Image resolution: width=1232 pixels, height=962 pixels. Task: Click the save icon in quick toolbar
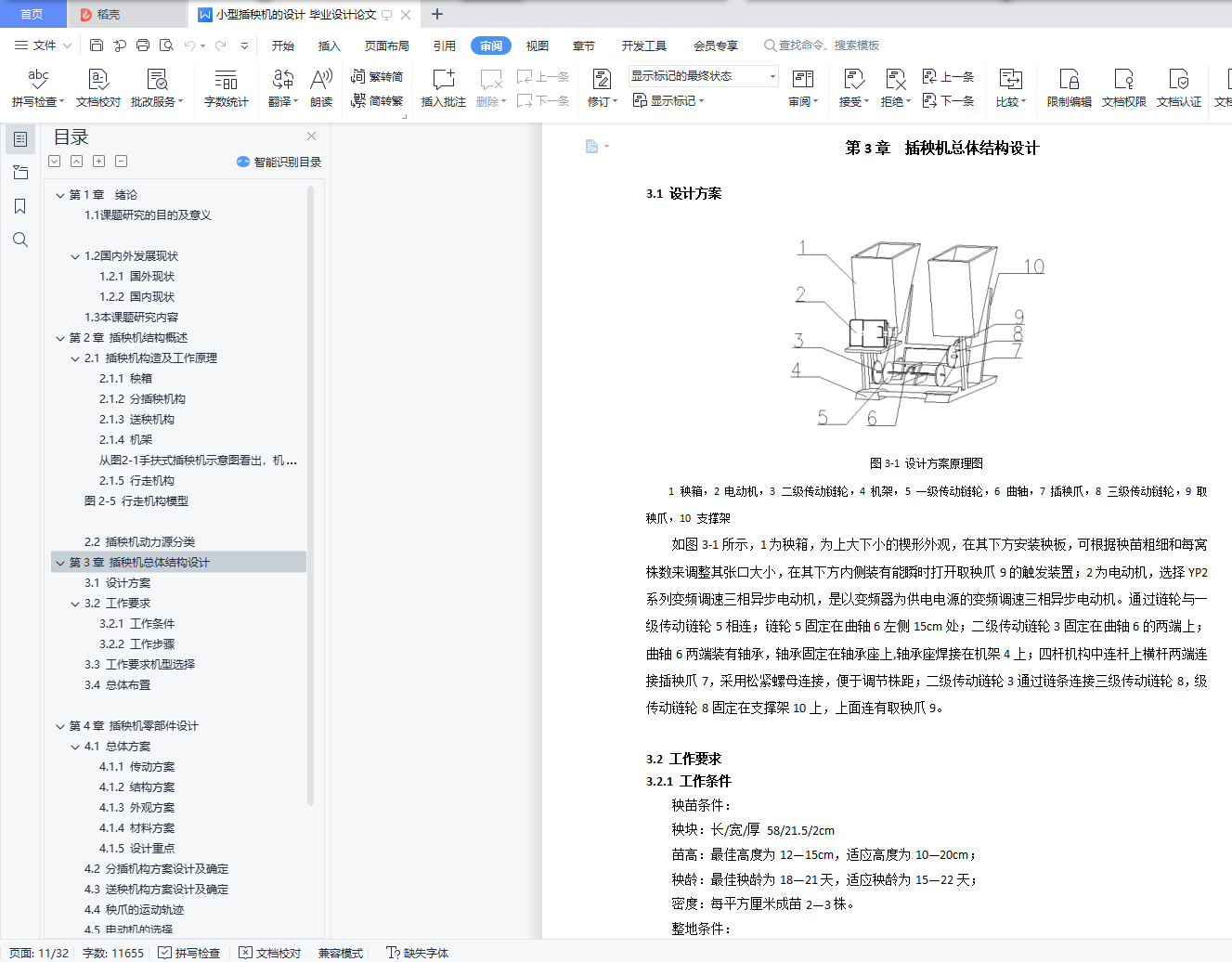(97, 45)
